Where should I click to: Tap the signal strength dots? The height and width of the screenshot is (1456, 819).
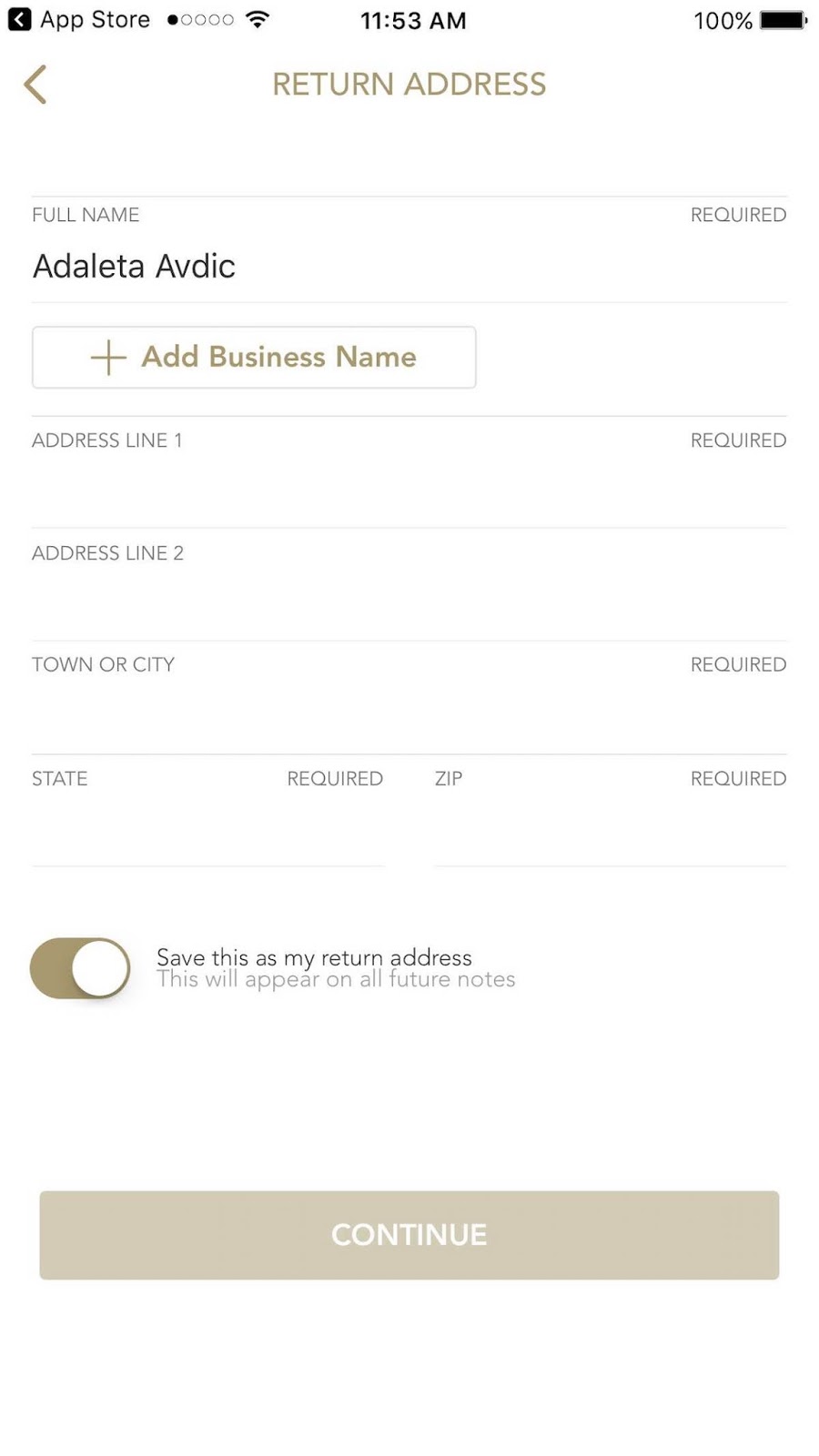tap(200, 19)
